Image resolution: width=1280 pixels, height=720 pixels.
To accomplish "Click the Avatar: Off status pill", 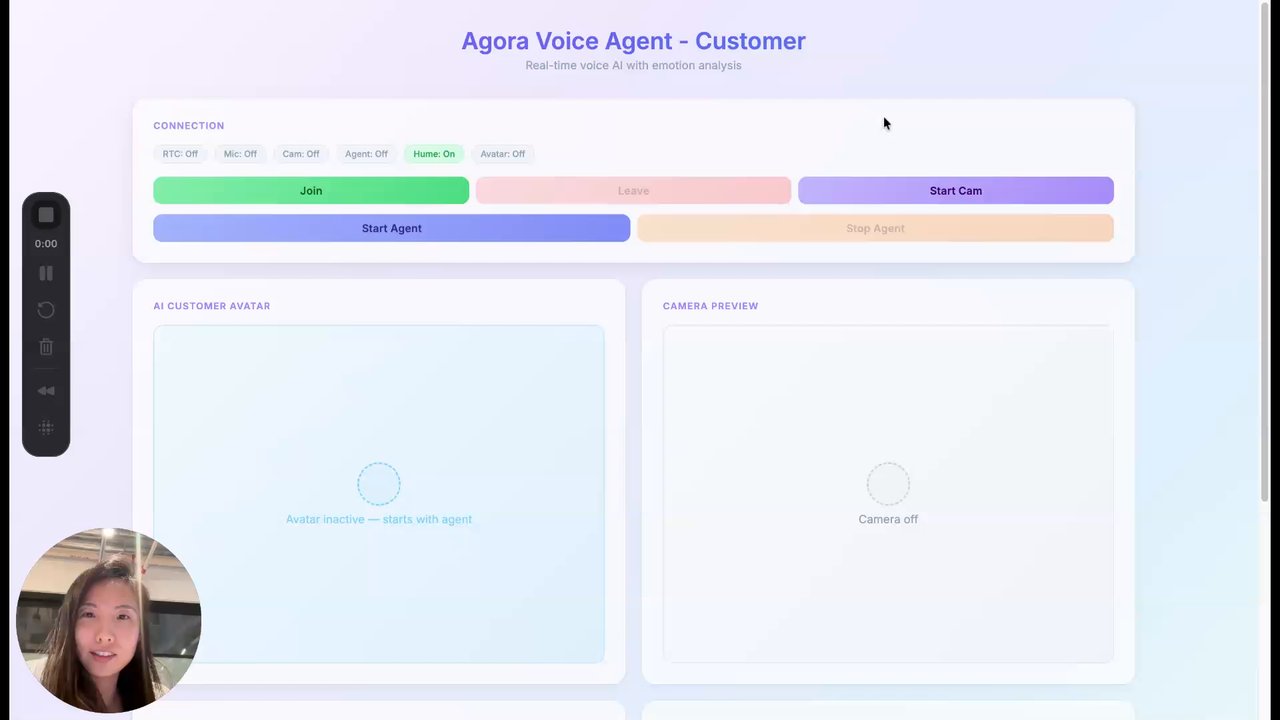I will coord(502,154).
